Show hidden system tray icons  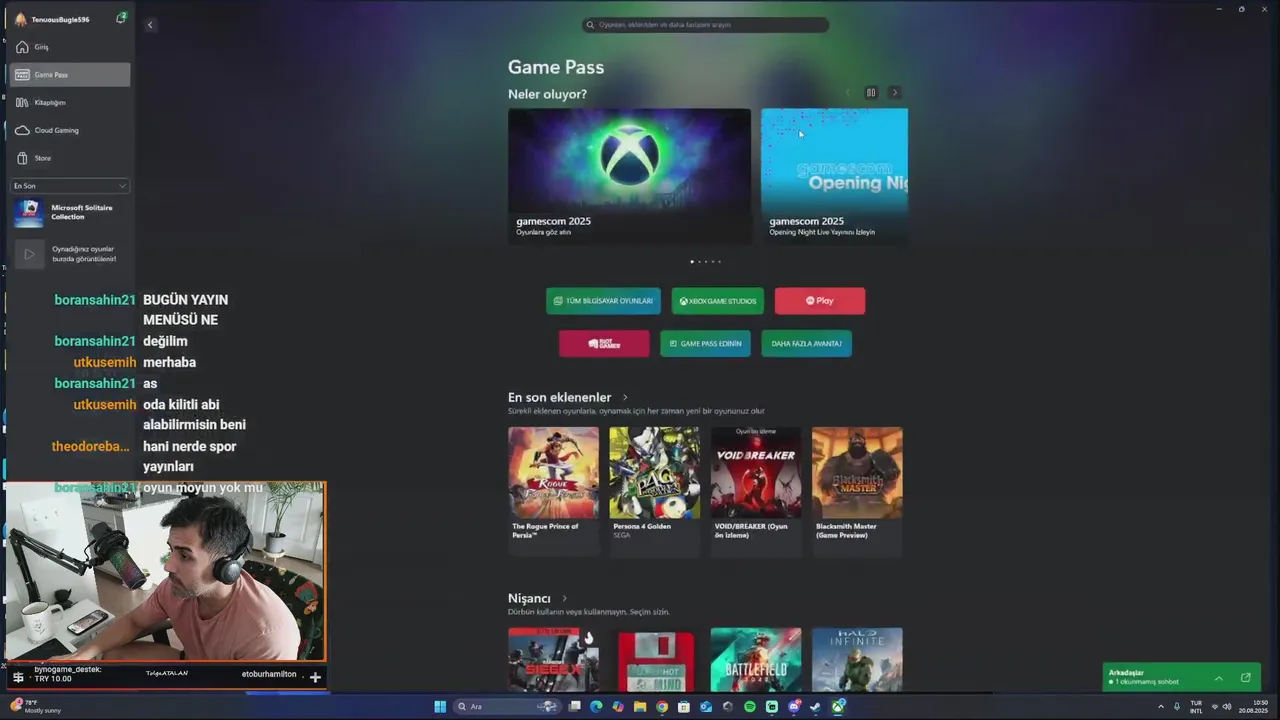click(1161, 707)
